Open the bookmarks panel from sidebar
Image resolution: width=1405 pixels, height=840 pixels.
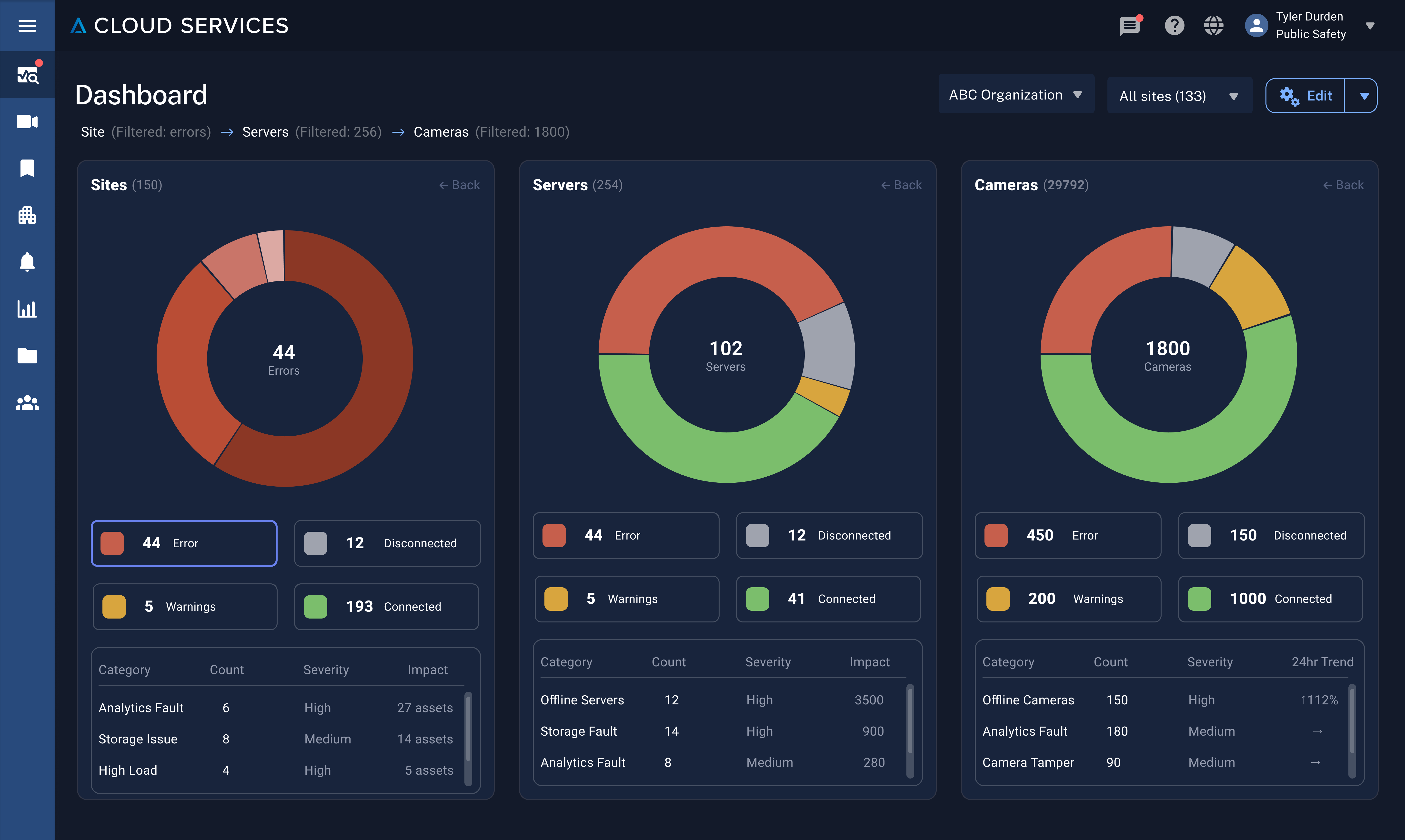tap(27, 168)
